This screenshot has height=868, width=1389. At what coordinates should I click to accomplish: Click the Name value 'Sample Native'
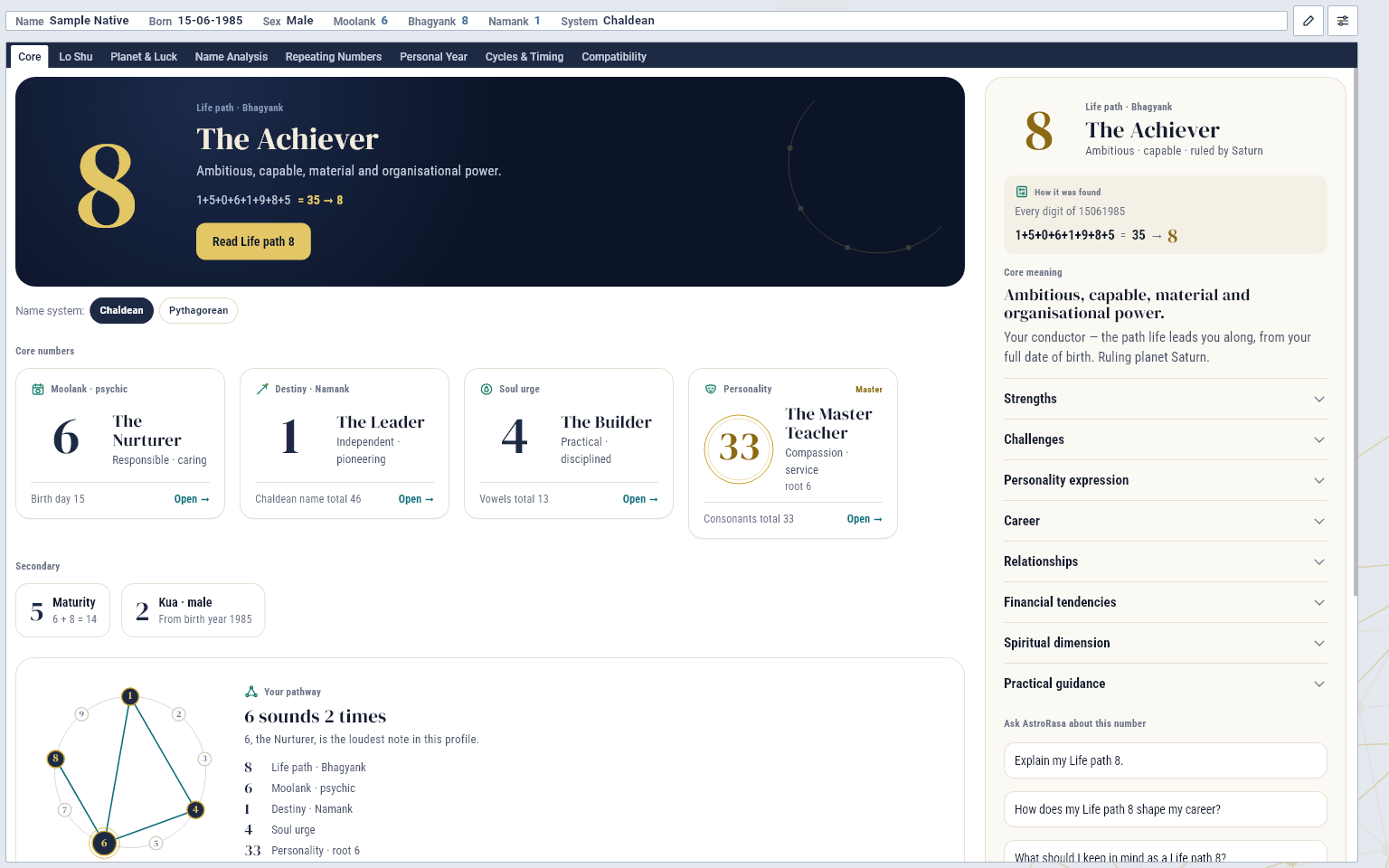pos(89,20)
